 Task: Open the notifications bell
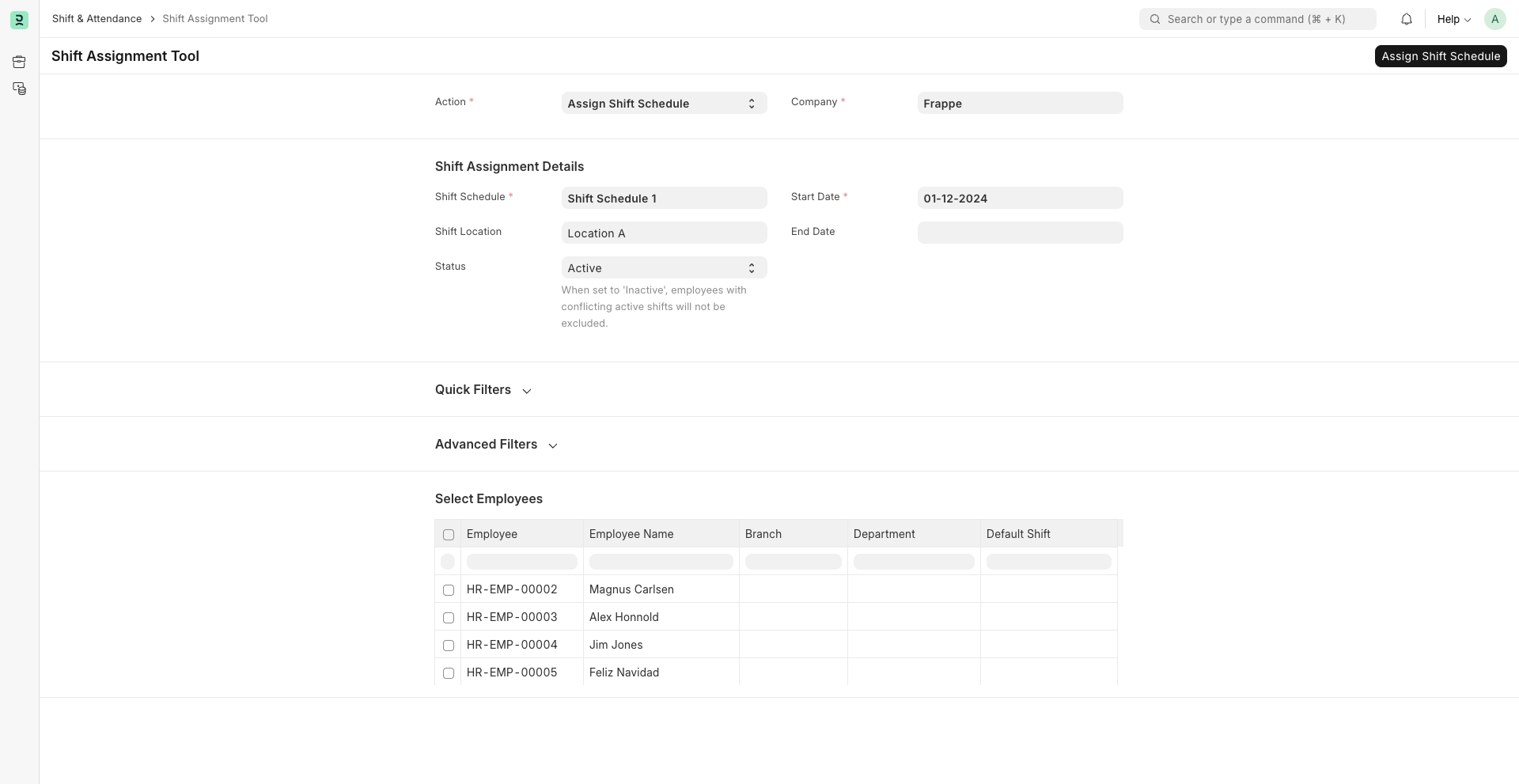(1407, 19)
